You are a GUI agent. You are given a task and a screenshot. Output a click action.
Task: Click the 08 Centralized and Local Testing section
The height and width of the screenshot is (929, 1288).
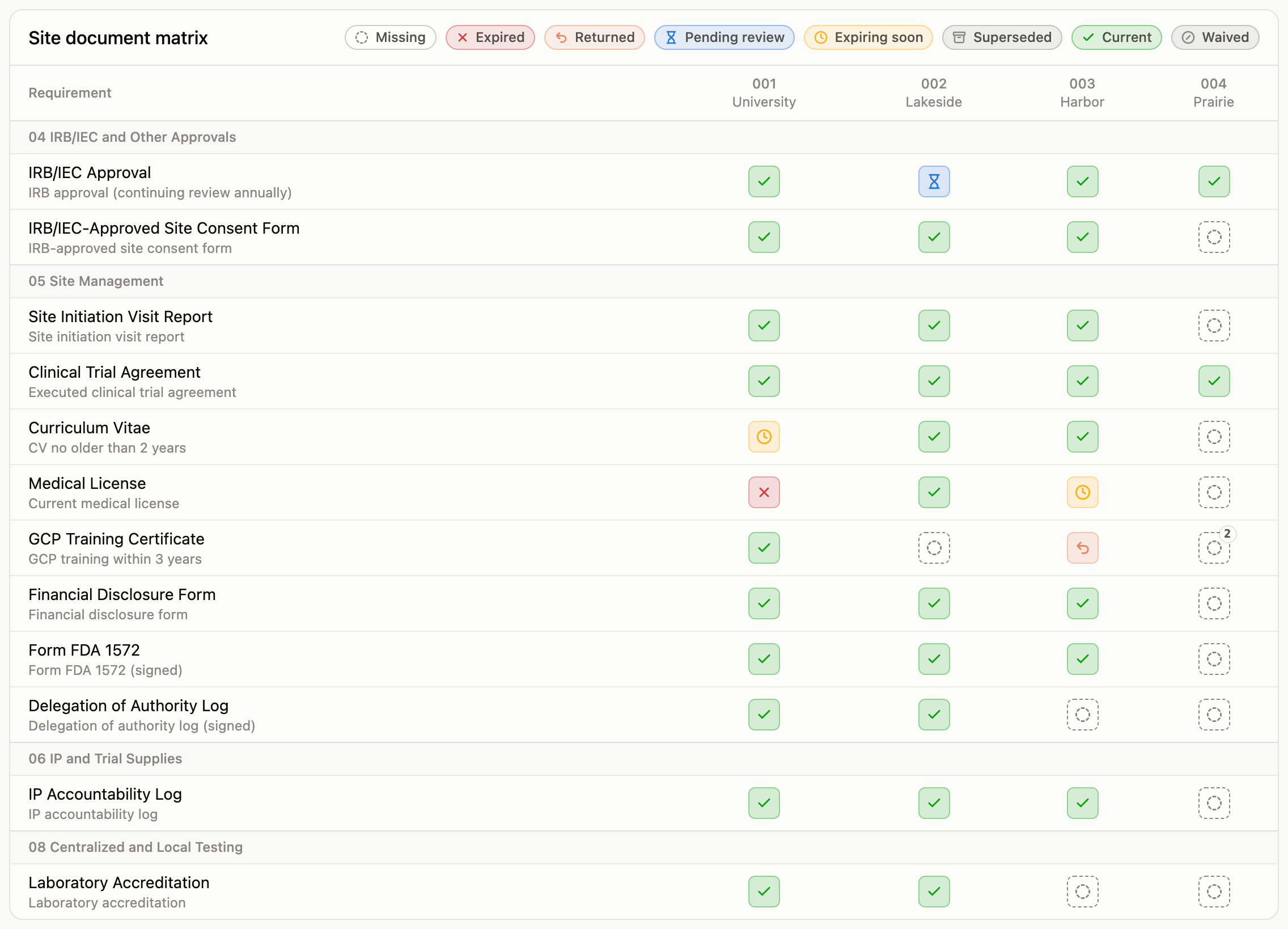[135, 848]
